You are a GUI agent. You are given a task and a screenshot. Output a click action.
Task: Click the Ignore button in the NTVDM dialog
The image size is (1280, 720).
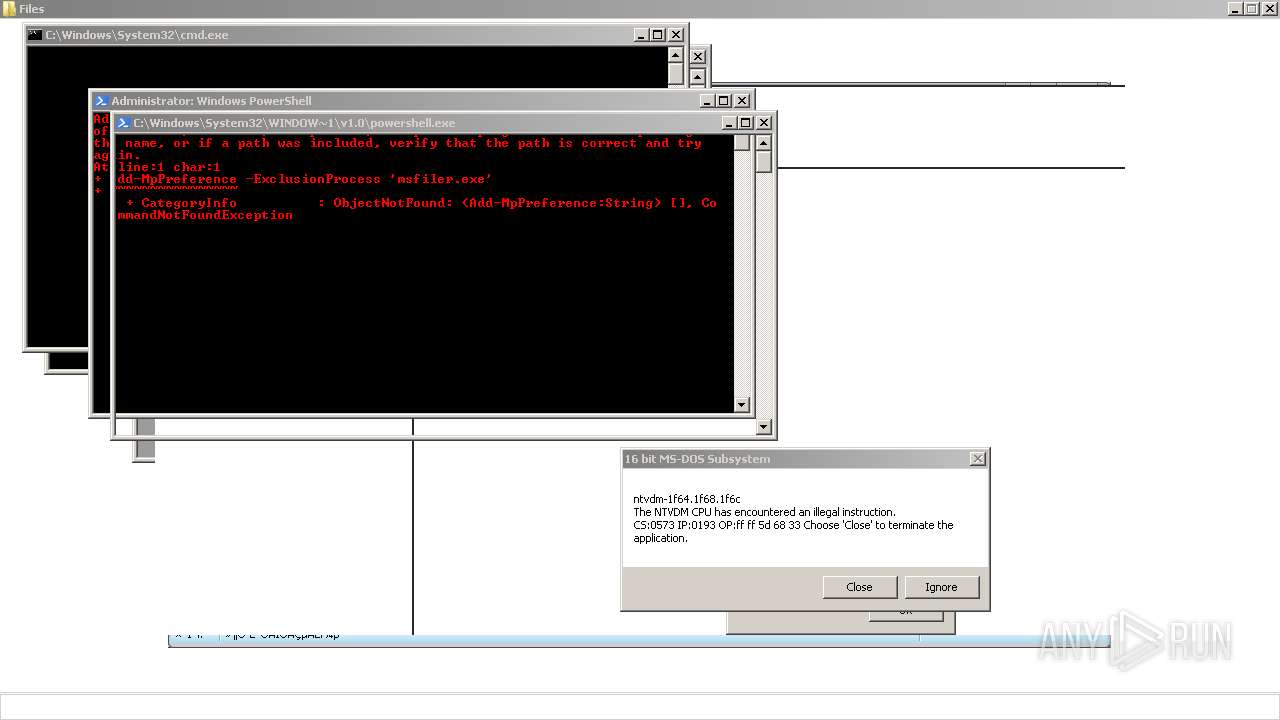click(x=941, y=587)
